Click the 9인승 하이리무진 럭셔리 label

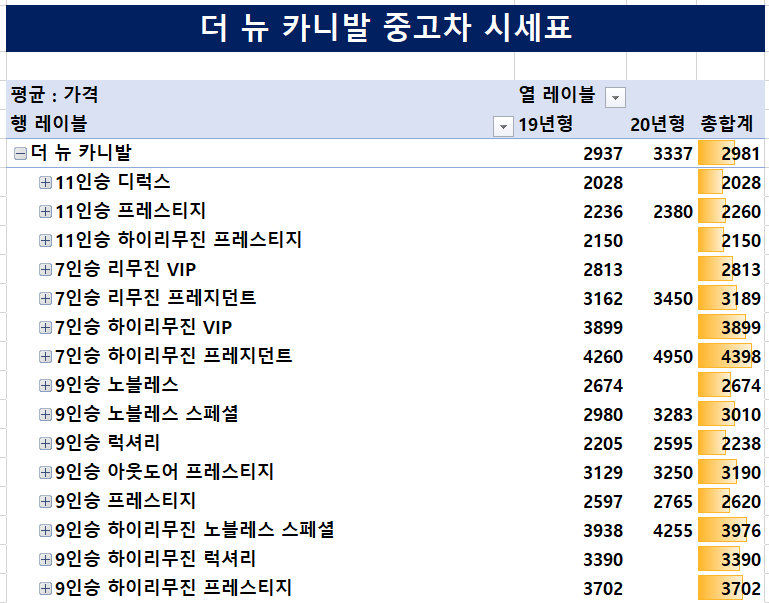tap(155, 559)
